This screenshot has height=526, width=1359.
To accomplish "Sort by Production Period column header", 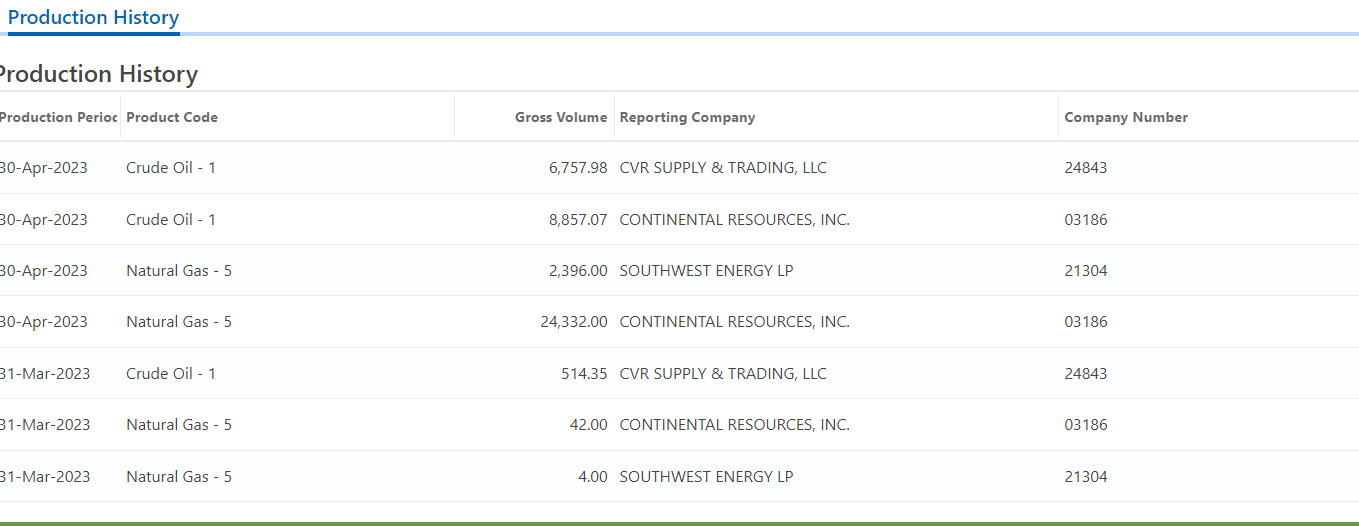I will (58, 117).
